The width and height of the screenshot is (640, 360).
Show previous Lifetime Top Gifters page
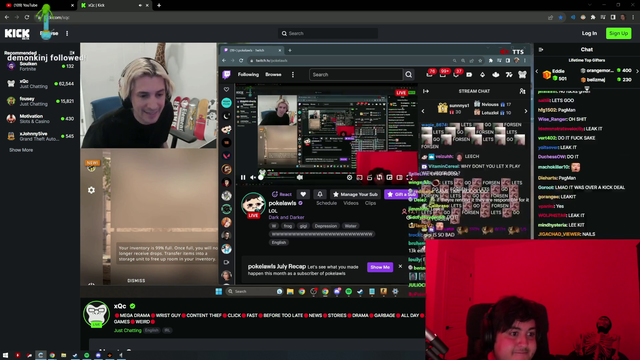537,71
